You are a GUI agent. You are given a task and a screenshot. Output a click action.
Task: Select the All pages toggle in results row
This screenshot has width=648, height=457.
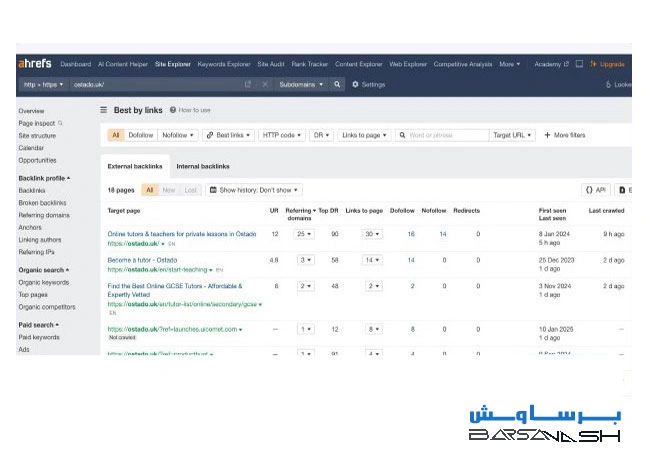pyautogui.click(x=149, y=189)
